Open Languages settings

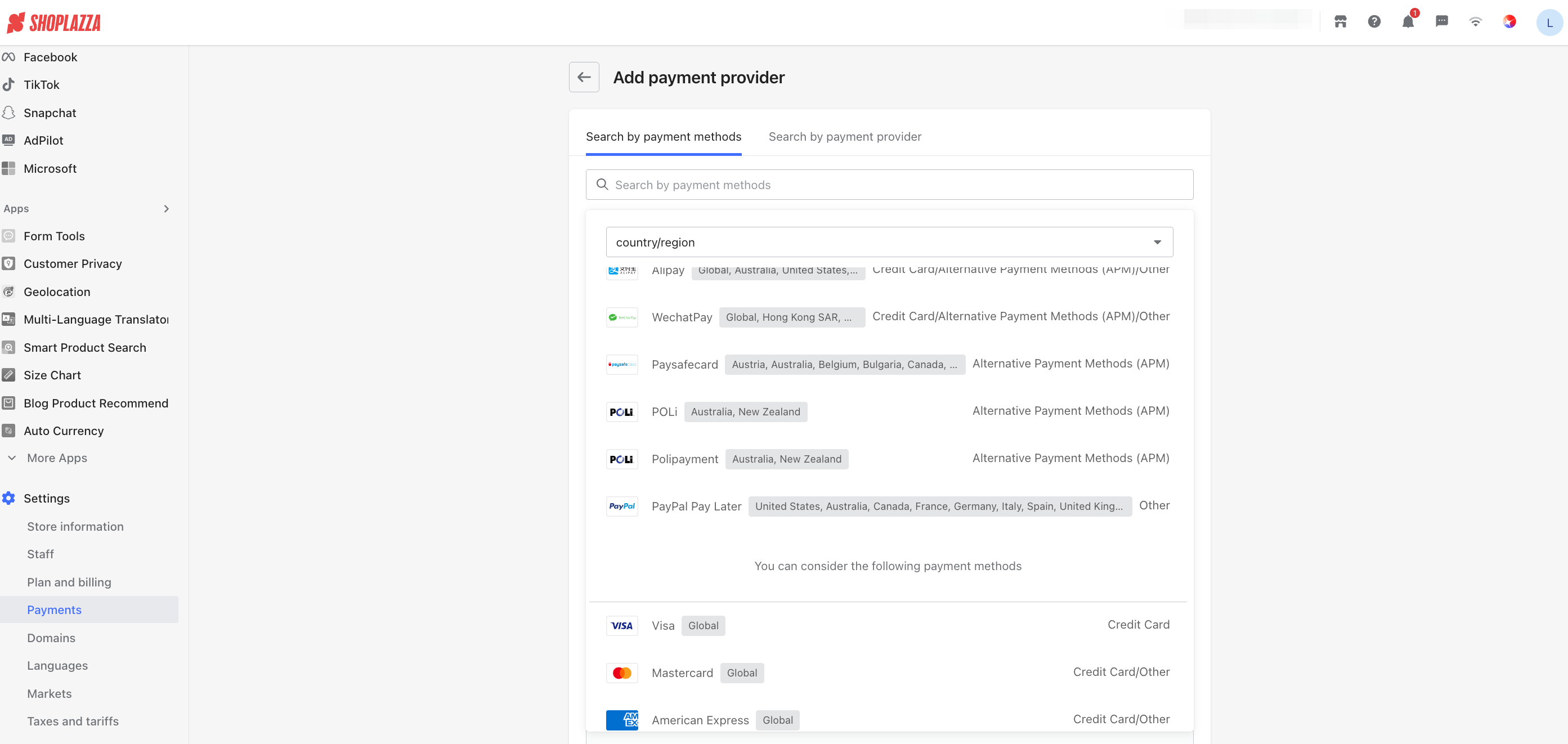[x=57, y=665]
